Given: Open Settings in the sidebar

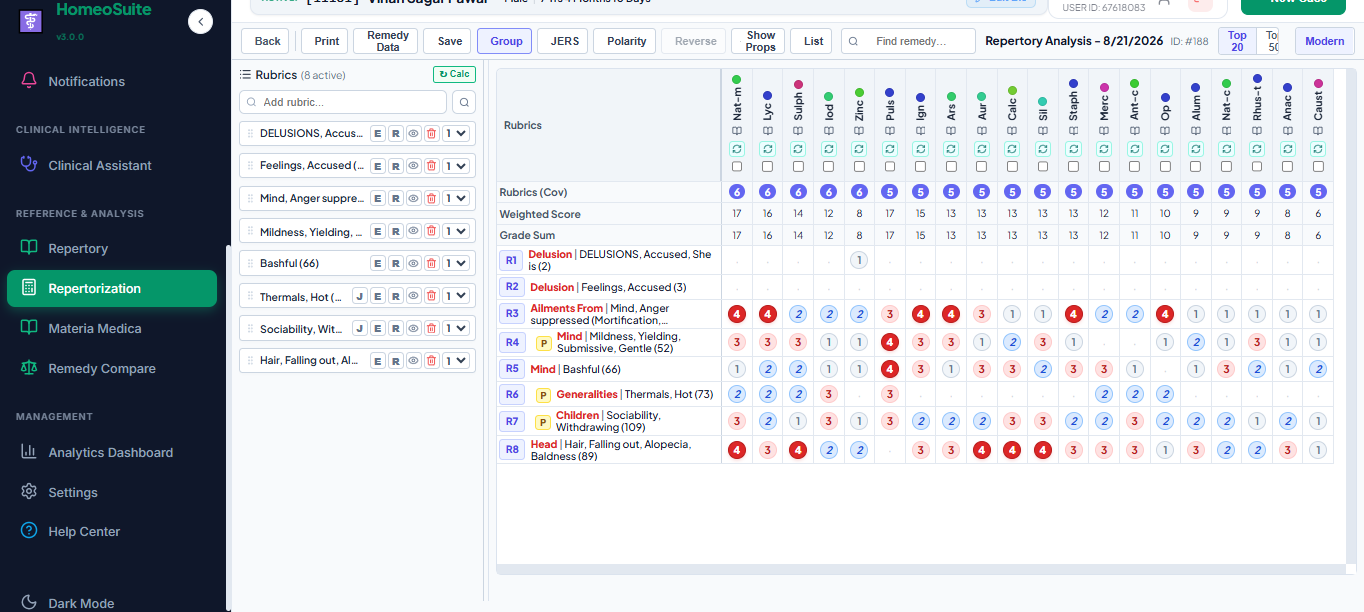Looking at the screenshot, I should [112, 492].
